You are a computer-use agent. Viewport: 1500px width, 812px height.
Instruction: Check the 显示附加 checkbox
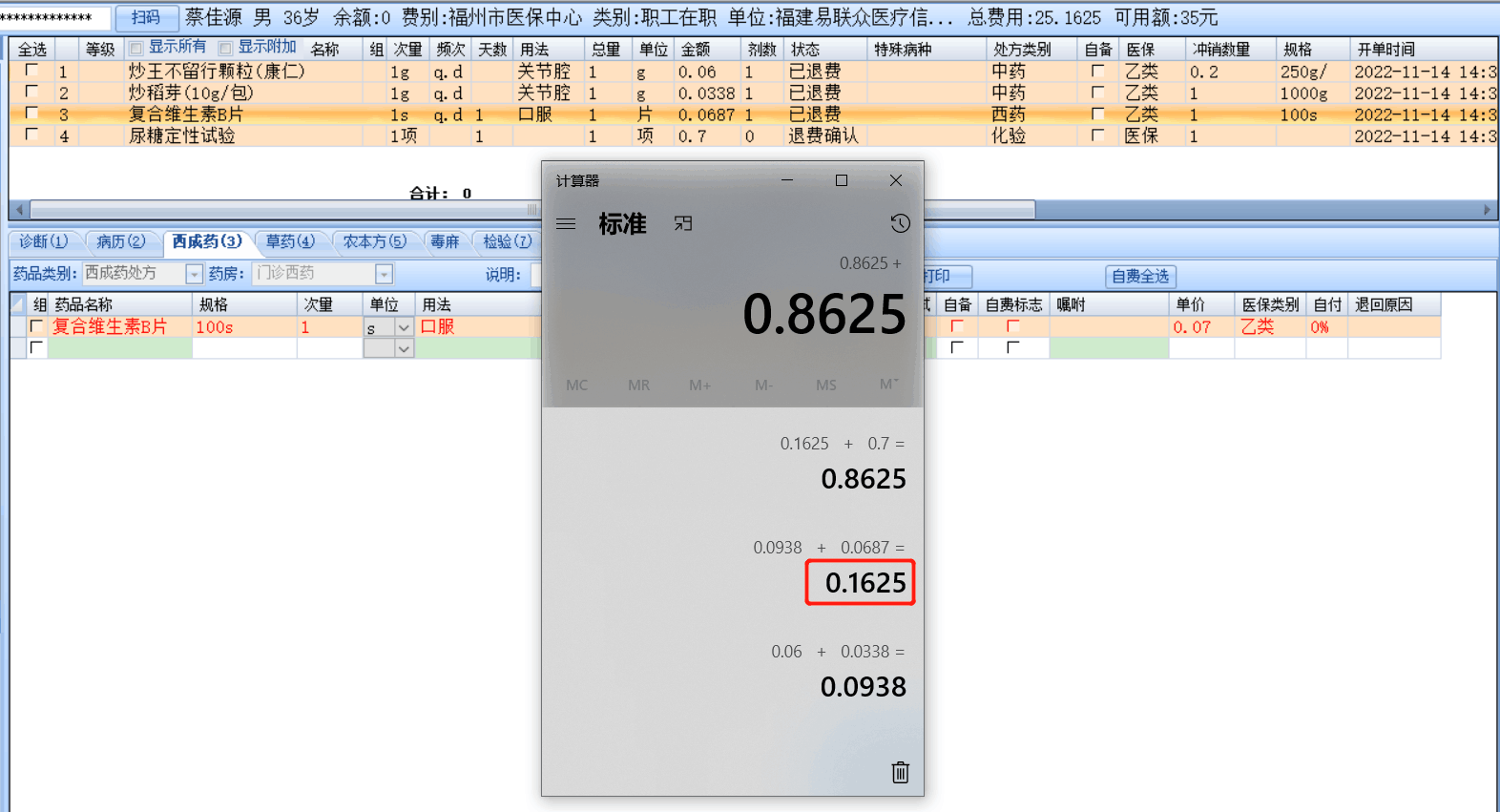click(x=225, y=48)
